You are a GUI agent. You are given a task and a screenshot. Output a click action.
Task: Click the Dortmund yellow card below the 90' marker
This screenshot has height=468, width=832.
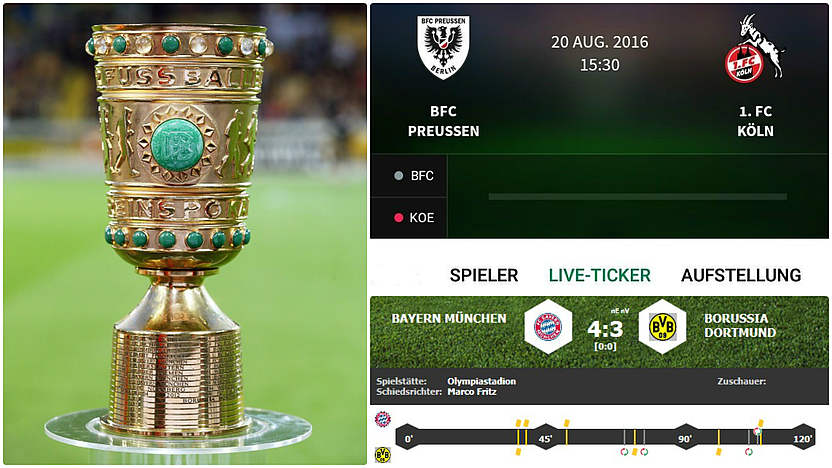pos(718,452)
